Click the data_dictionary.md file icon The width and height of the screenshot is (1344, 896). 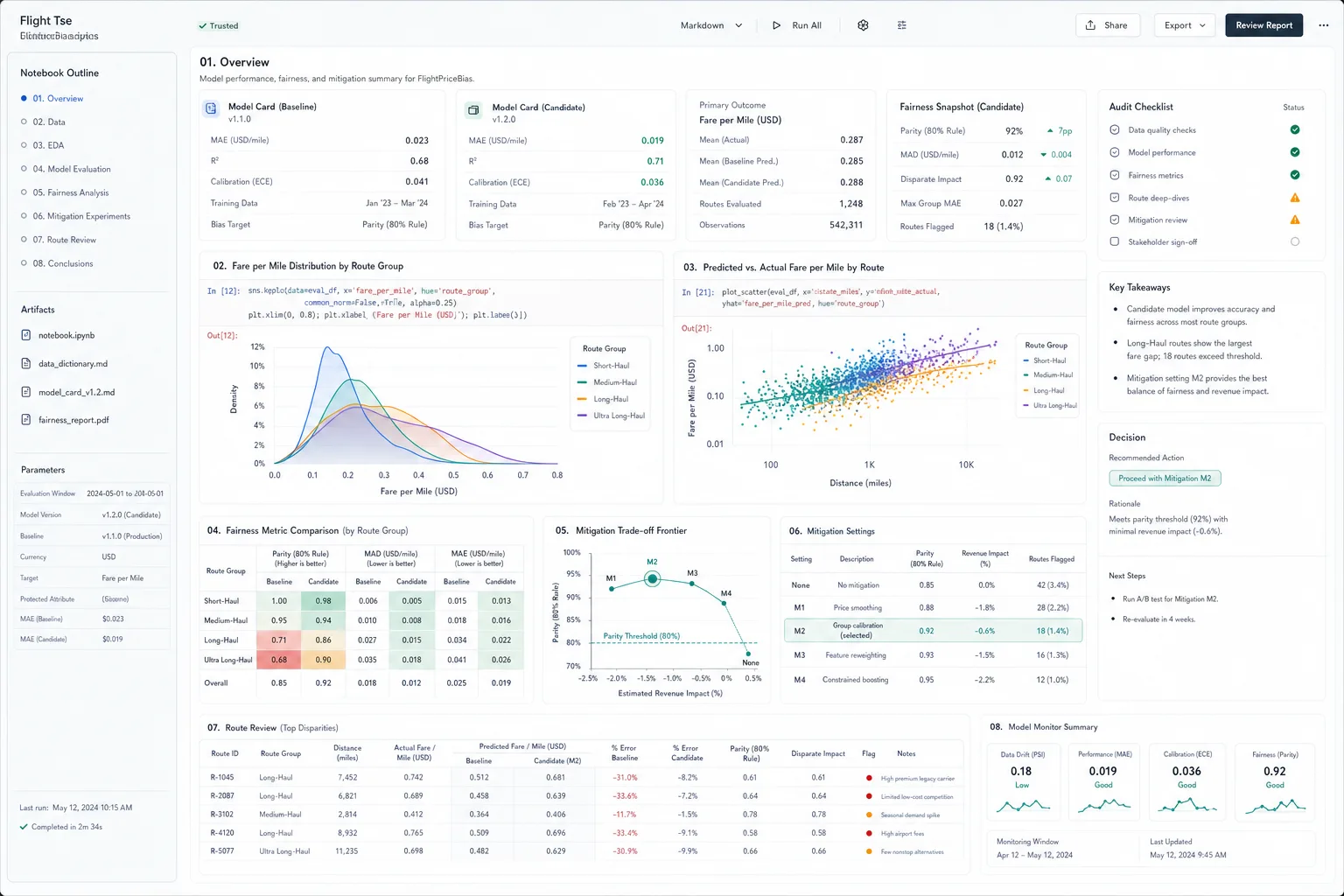coord(25,363)
